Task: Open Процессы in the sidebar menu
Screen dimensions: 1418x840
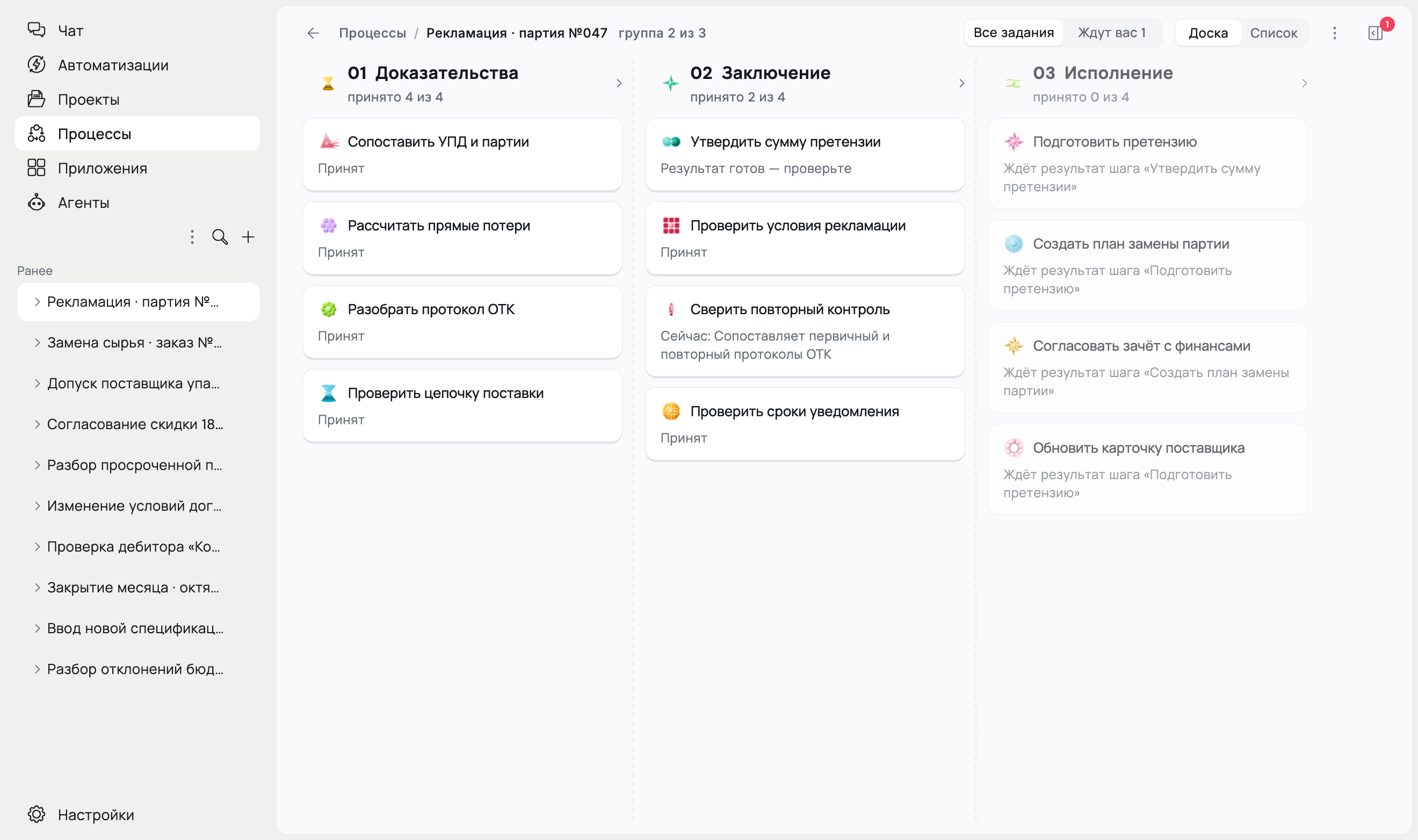Action: click(x=138, y=134)
